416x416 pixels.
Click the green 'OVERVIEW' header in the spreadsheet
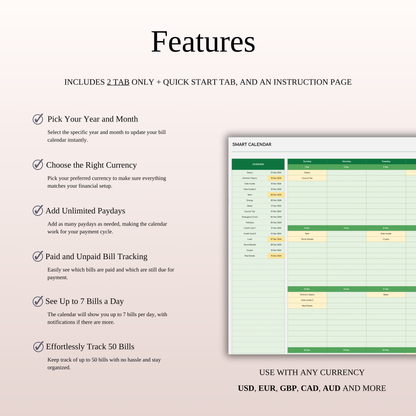pos(258,164)
